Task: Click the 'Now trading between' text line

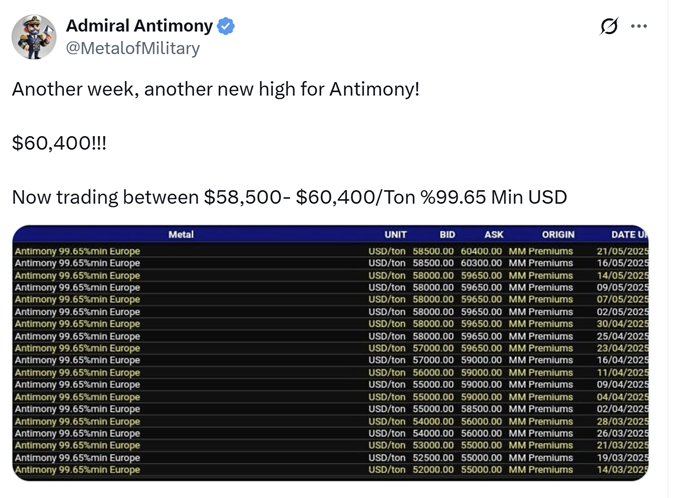Action: point(289,197)
